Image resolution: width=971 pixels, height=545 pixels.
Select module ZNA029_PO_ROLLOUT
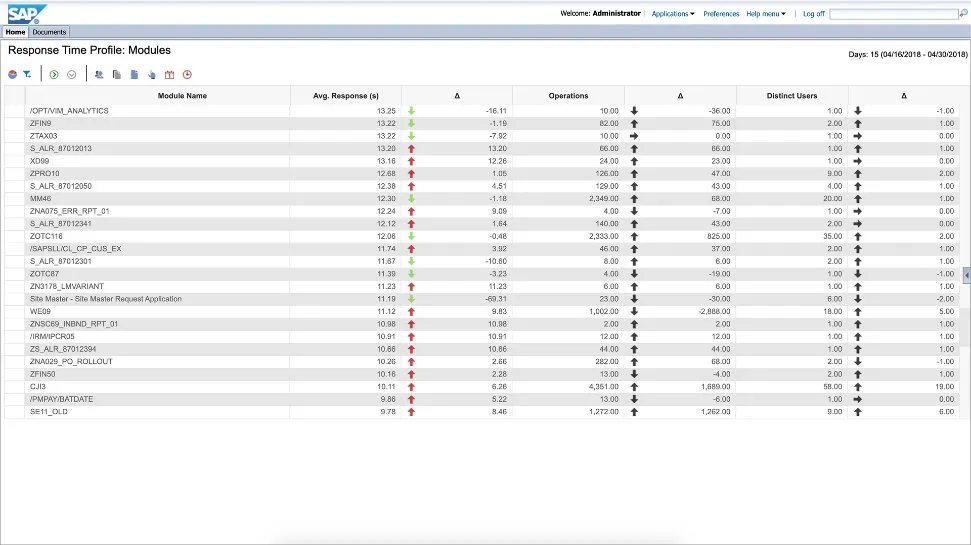pyautogui.click(x=71, y=362)
